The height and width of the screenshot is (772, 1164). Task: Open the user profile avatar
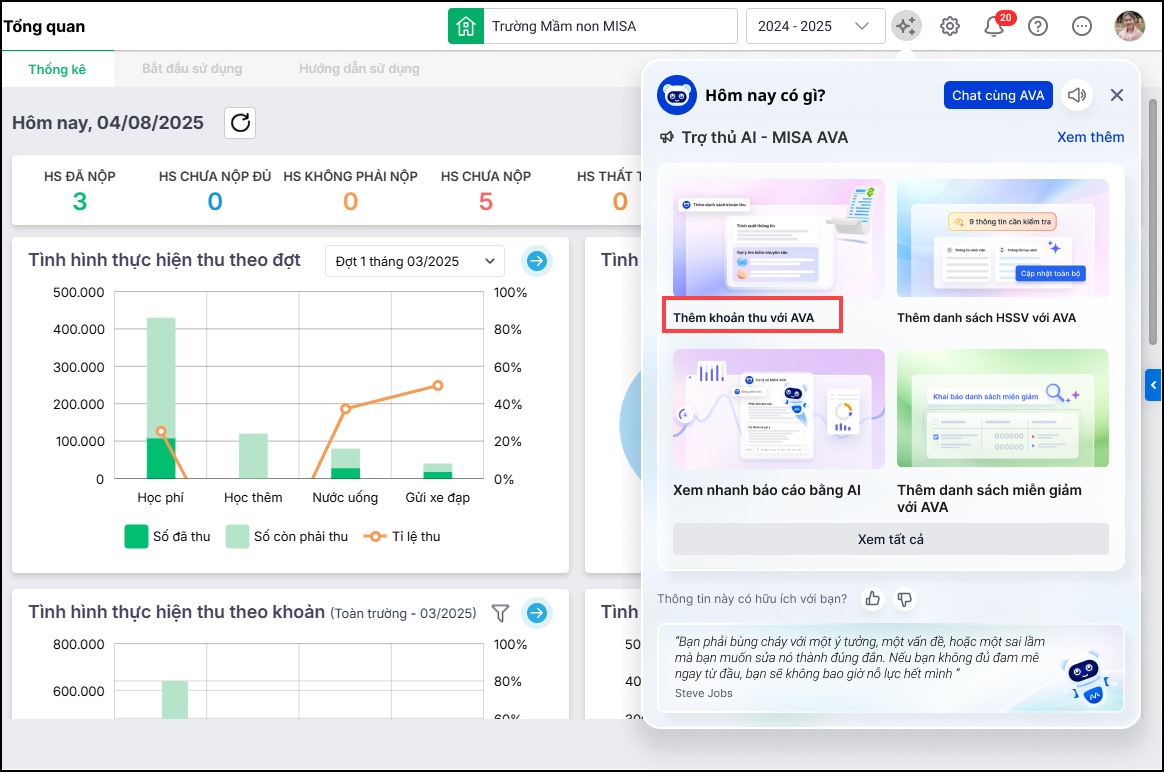(x=1129, y=26)
